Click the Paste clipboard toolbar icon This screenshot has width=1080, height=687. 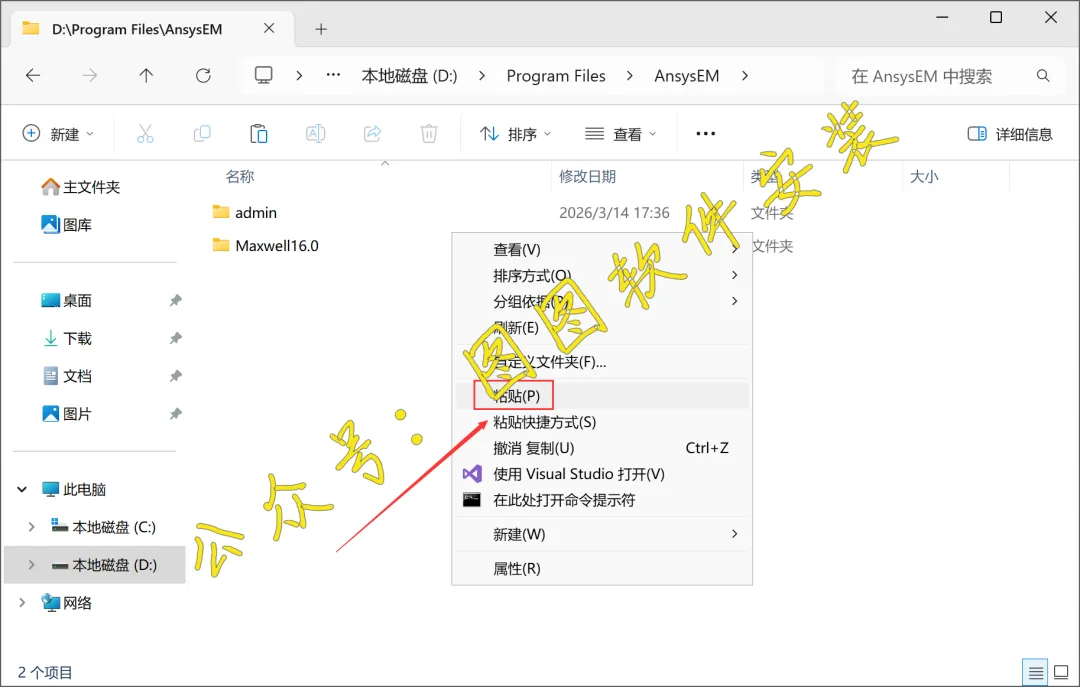click(x=259, y=134)
